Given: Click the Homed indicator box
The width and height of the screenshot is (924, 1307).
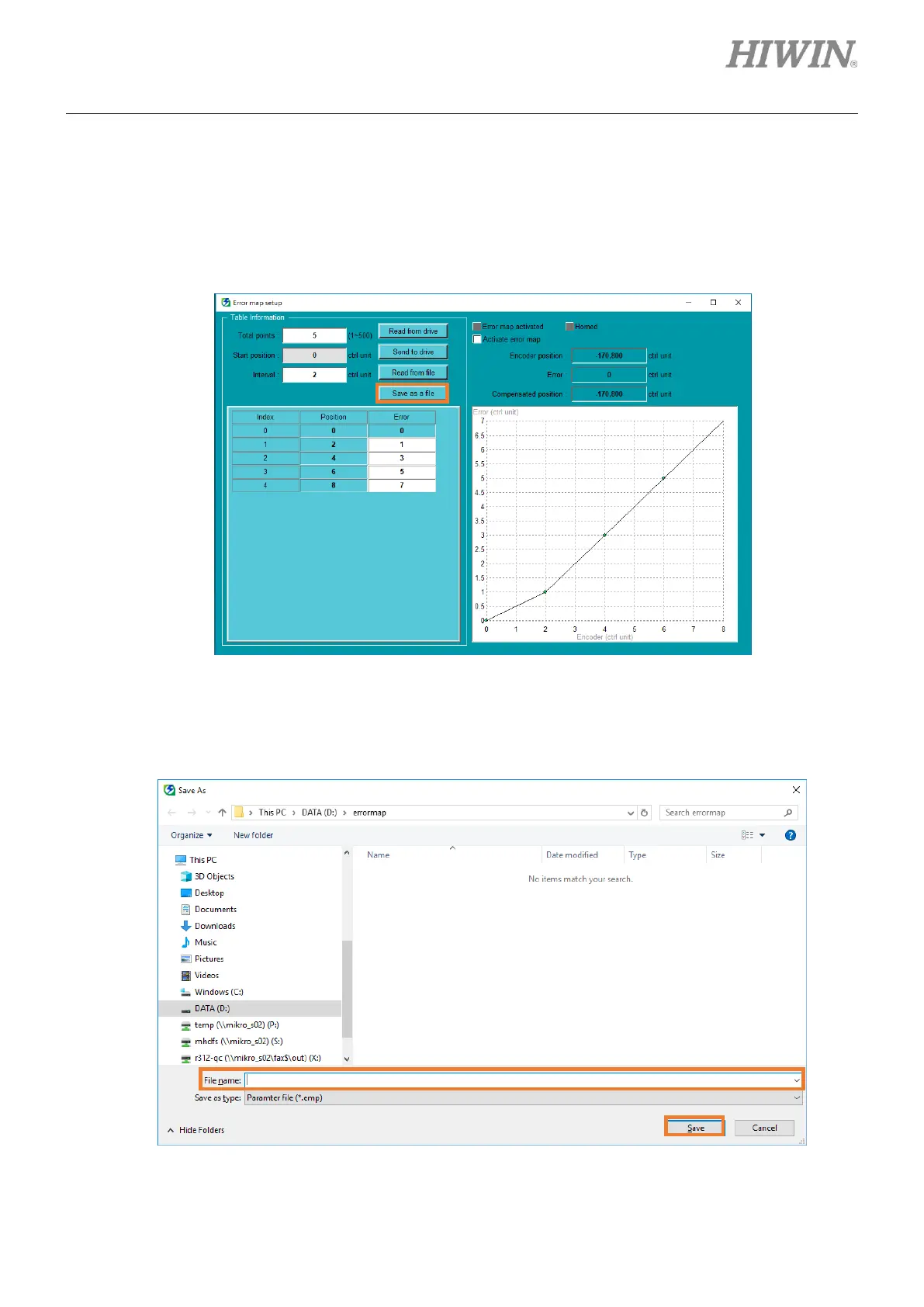Looking at the screenshot, I should pos(569,327).
